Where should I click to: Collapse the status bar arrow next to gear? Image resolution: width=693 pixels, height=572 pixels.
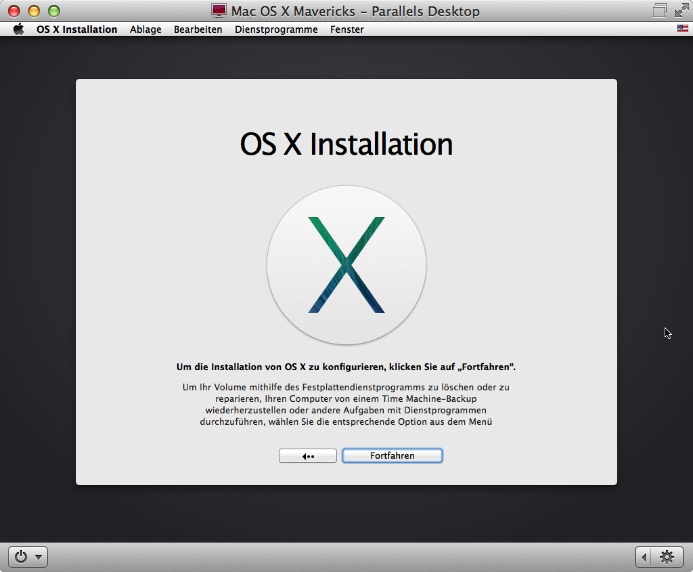point(644,557)
